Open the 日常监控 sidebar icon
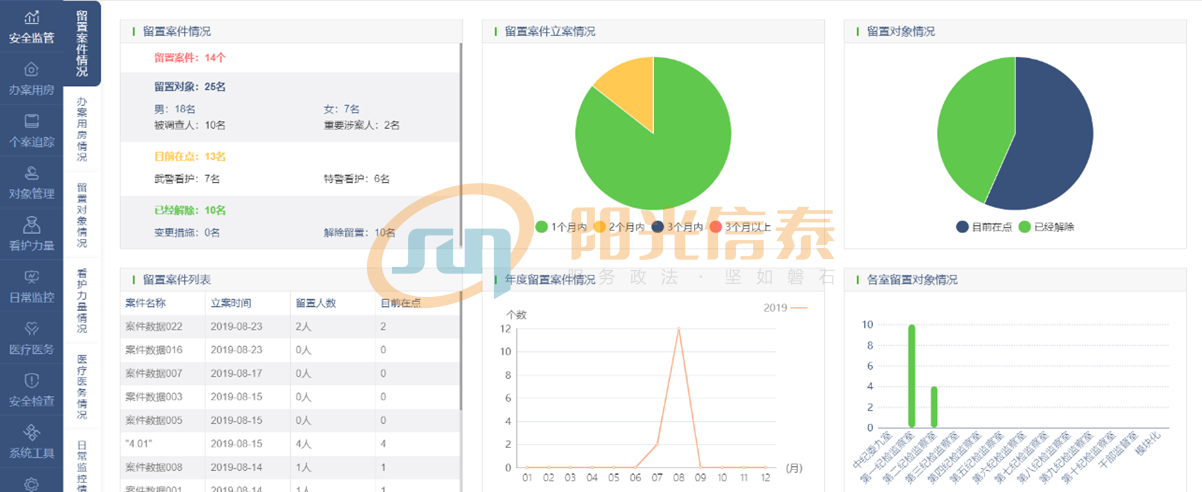The height and width of the screenshot is (492, 1202). pyautogui.click(x=31, y=276)
